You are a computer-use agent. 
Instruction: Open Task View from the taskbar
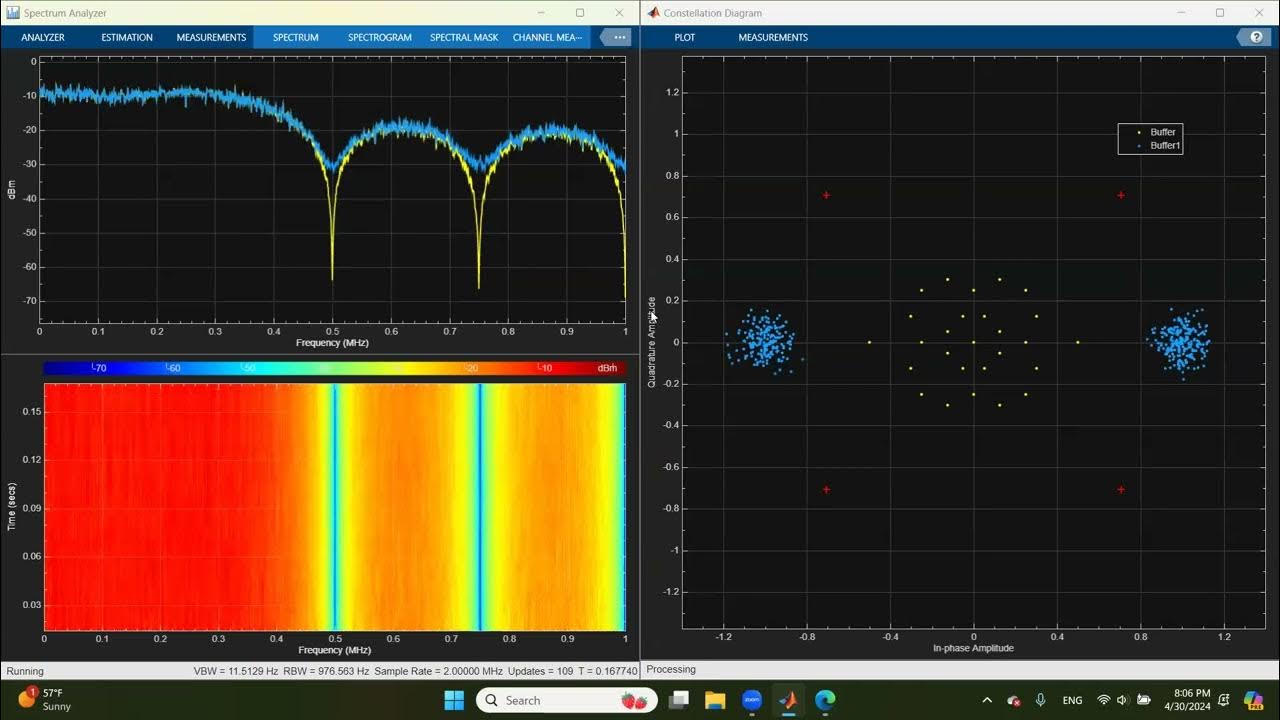click(x=680, y=700)
